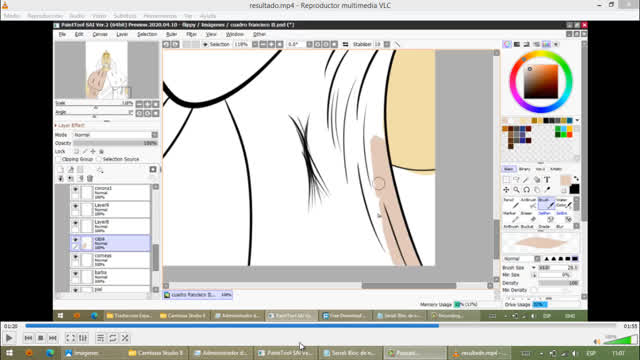Click zoom-in plus button beside the Scale slider
Image resolution: width=640 pixels, height=360 pixels.
point(147,104)
